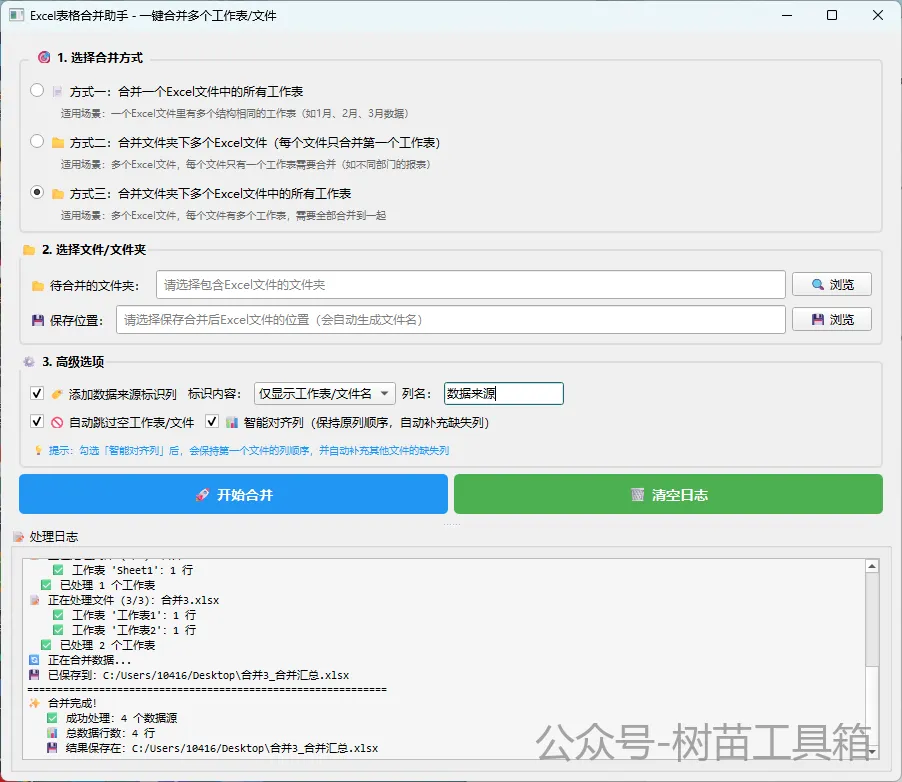Click log line 成功处理: 4 个数据源
The width and height of the screenshot is (902, 782).
pos(121,718)
